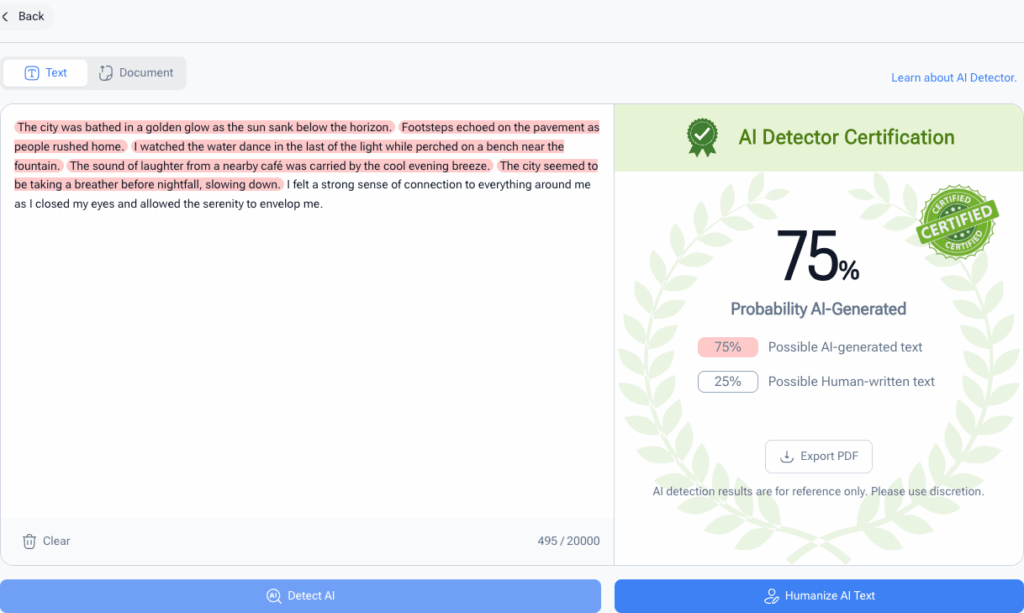Viewport: 1024px width, 613px height.
Task: Humanize the AI text
Action: pos(819,595)
